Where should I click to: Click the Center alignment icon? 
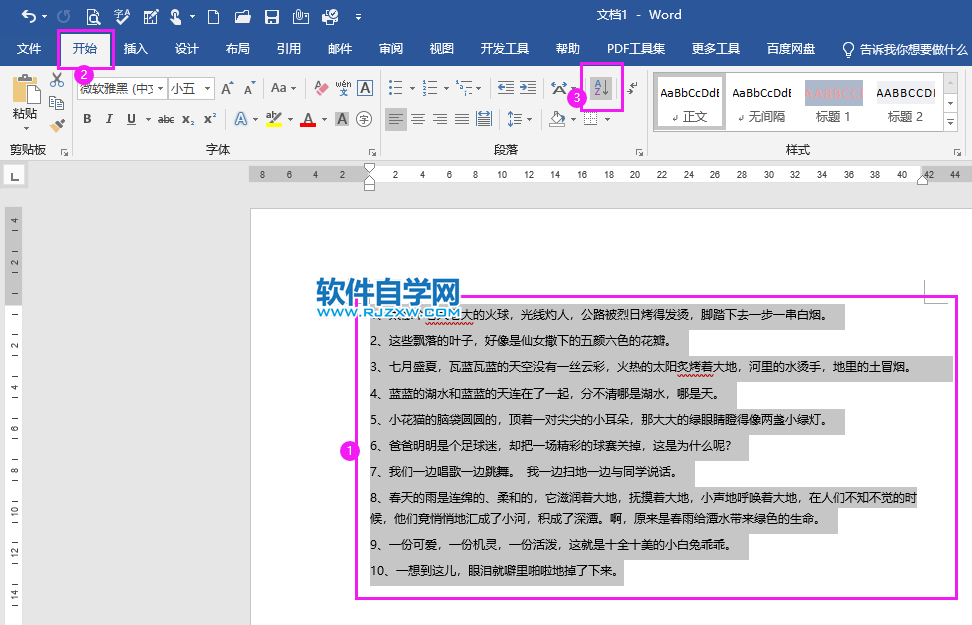pyautogui.click(x=416, y=119)
